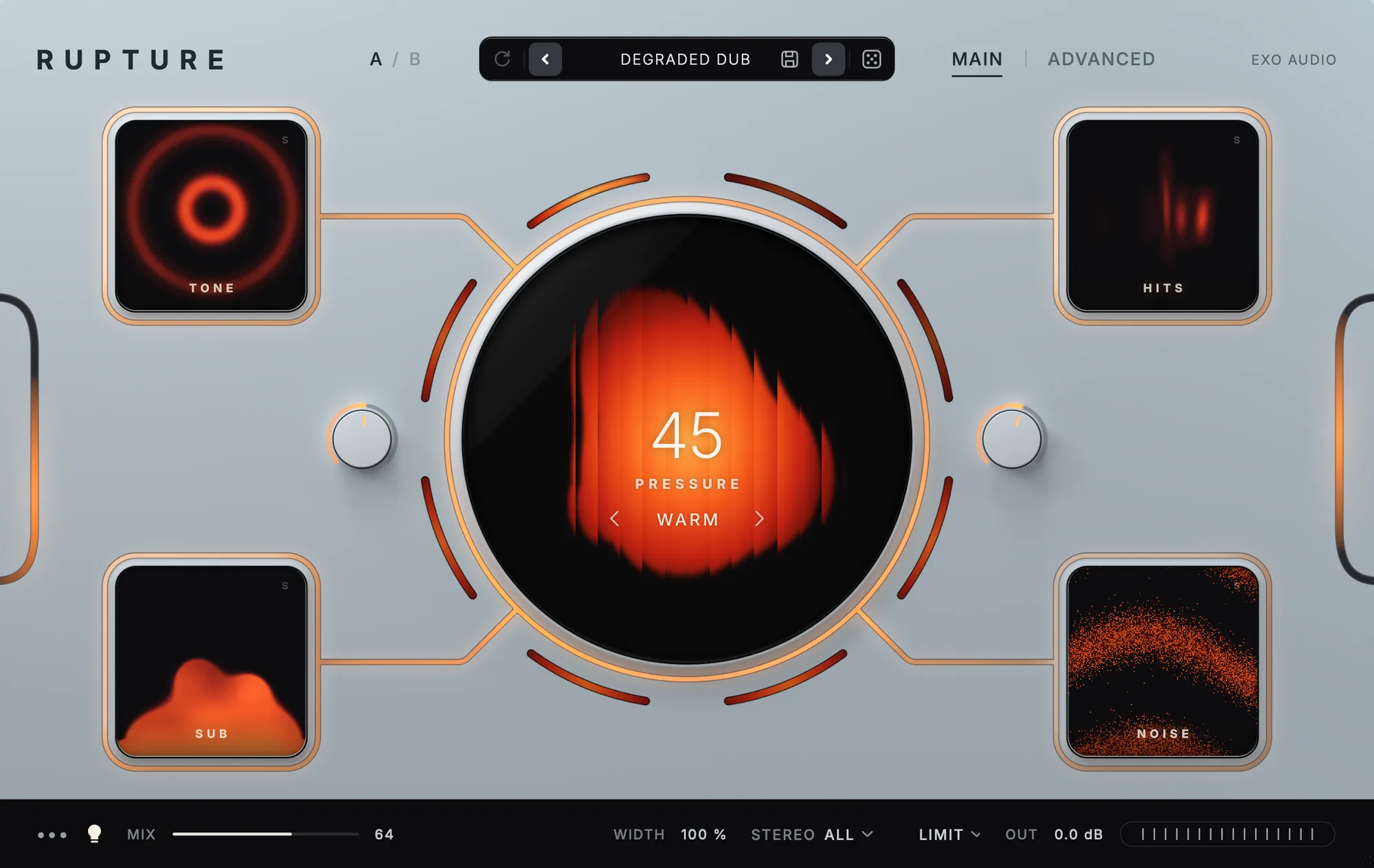Screen dimensions: 1374x868
Task: Solo the SUB module S button
Action: (285, 586)
